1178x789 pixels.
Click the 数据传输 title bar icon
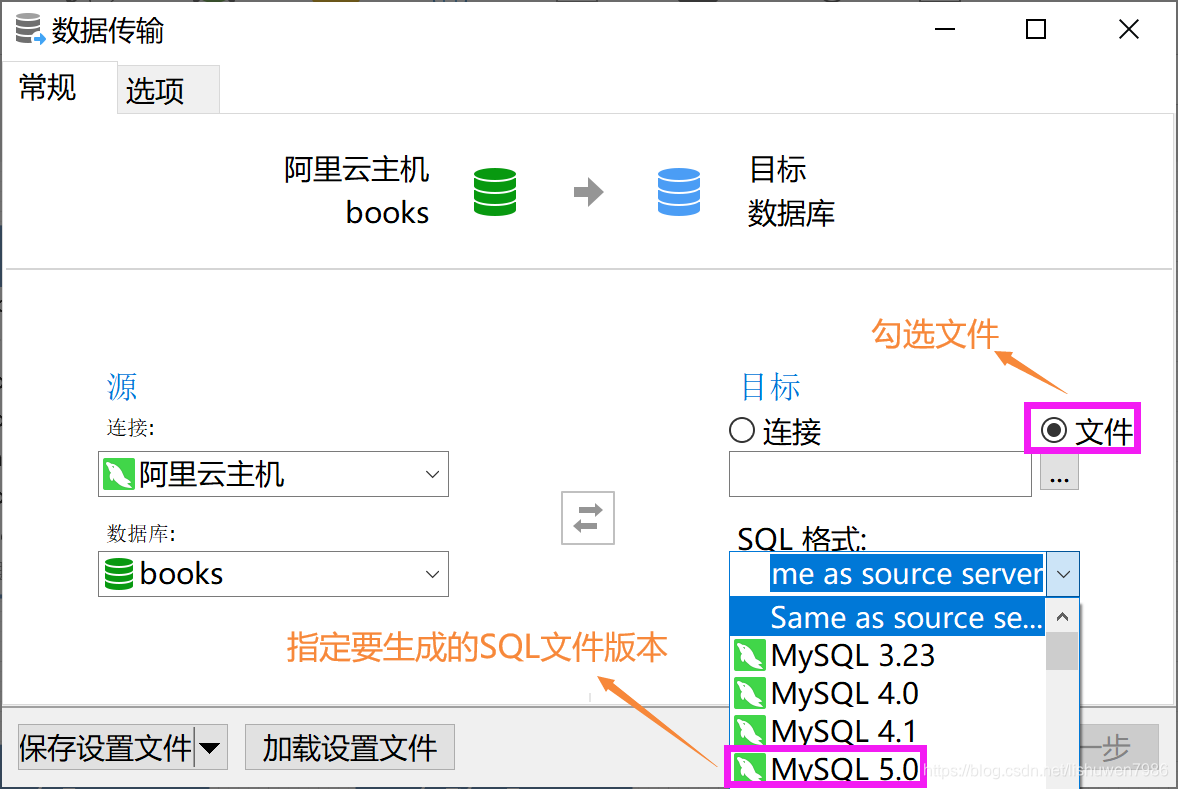[30, 29]
